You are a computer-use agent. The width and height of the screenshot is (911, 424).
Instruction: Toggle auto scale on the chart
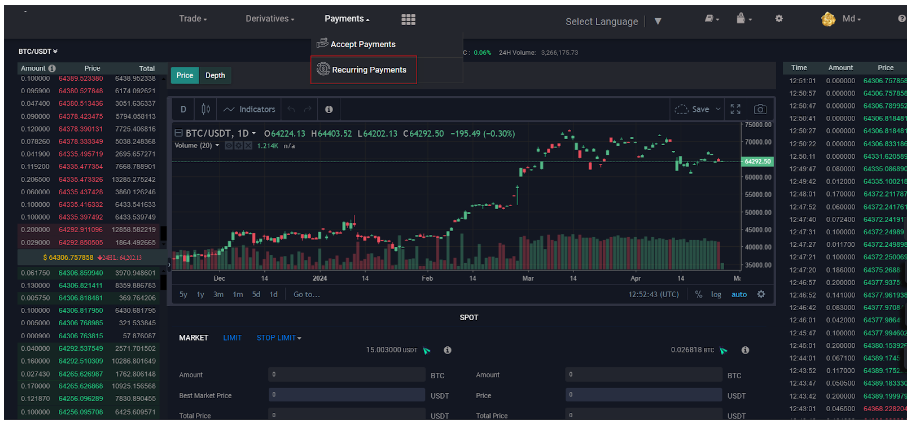point(738,294)
